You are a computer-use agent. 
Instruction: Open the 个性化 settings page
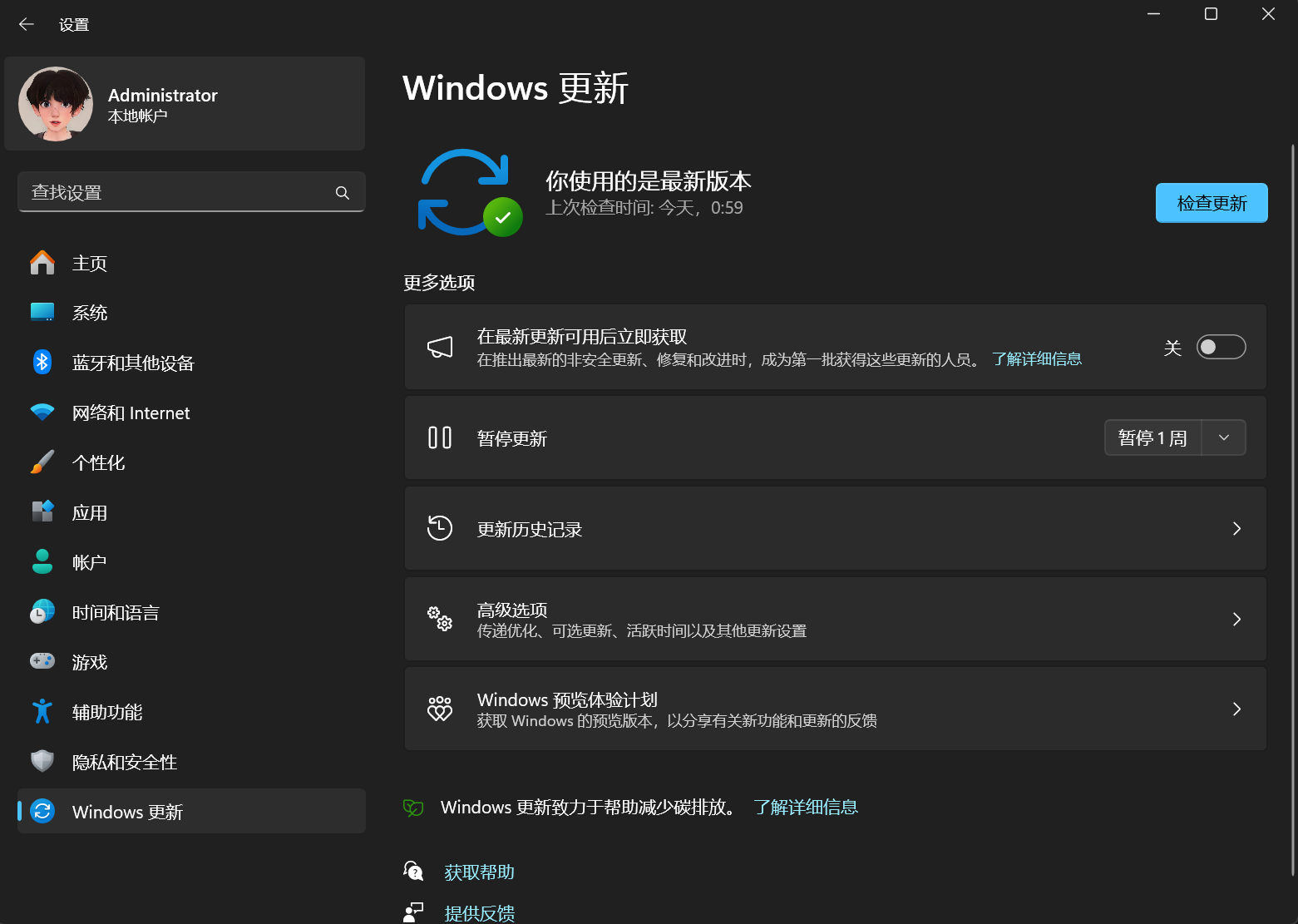191,462
